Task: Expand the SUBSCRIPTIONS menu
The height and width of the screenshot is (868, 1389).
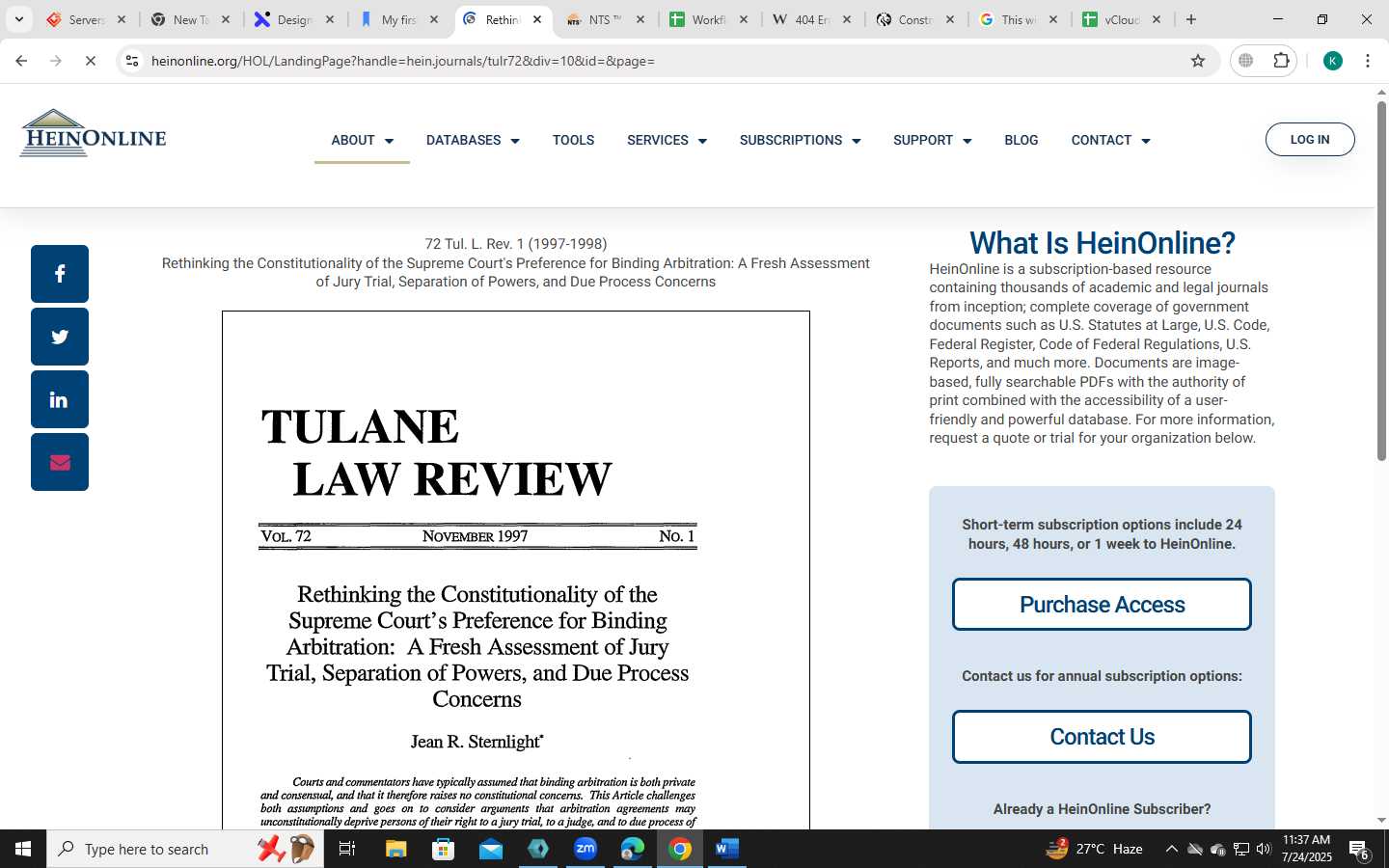Action: [800, 140]
